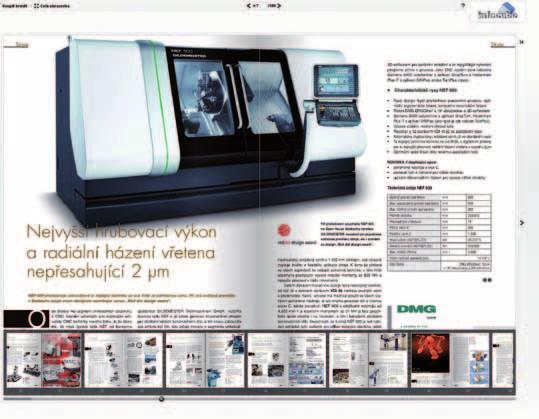This screenshot has height=419, width=539.
Task: Open the thumbnail spread with red robot image
Action: tap(450, 361)
